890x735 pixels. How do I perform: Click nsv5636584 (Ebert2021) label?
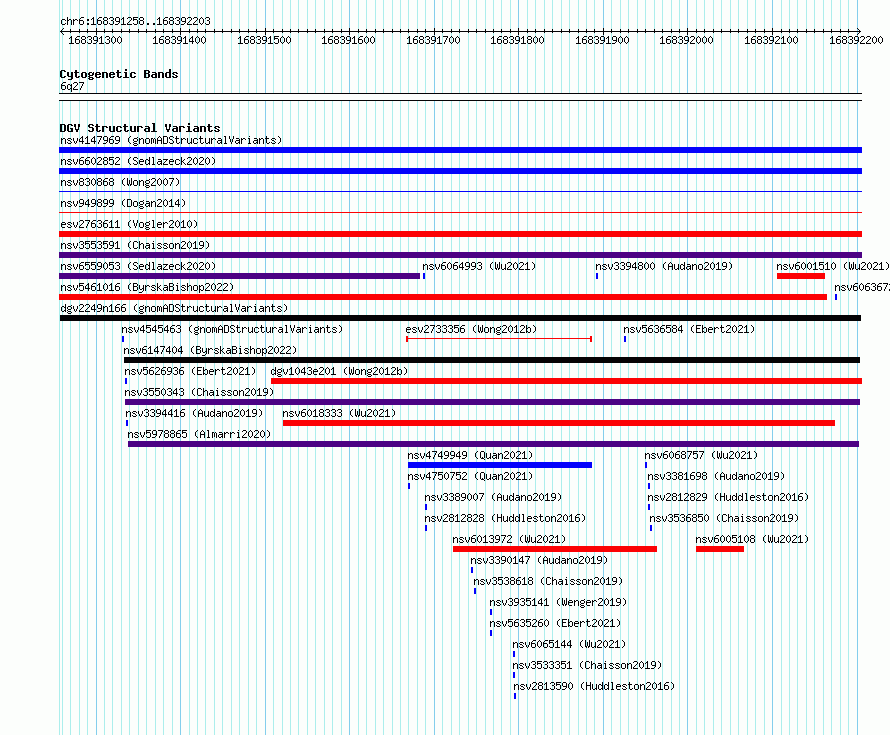[x=689, y=329]
